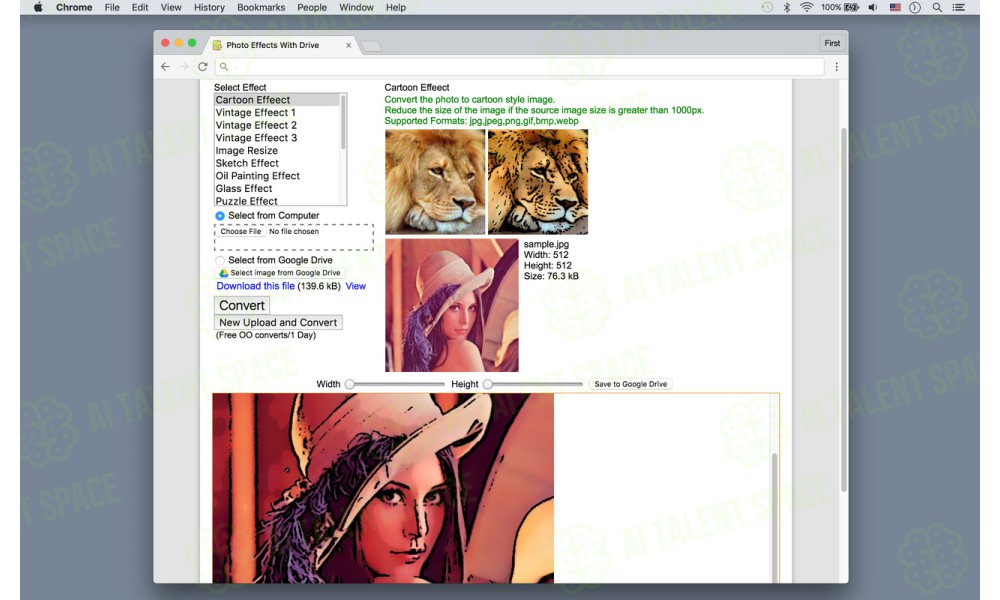
Task: Open the Edit menu
Action: [140, 8]
